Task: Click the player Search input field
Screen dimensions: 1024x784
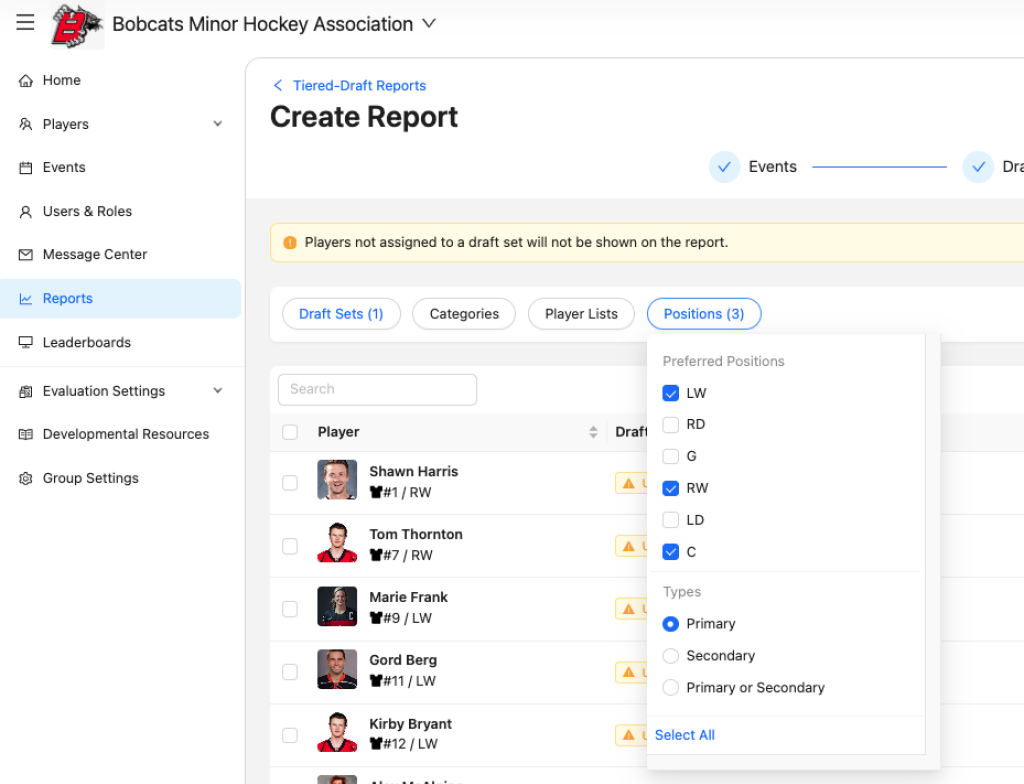Action: point(377,389)
